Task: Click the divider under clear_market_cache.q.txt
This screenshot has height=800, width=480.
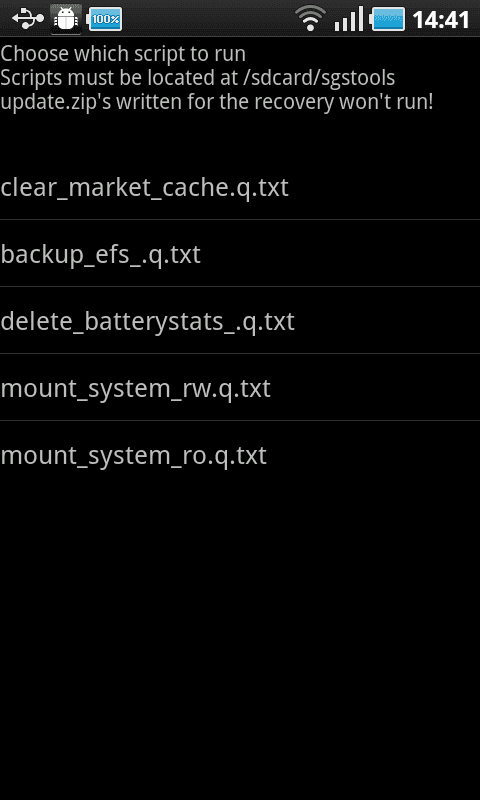Action: (240, 220)
